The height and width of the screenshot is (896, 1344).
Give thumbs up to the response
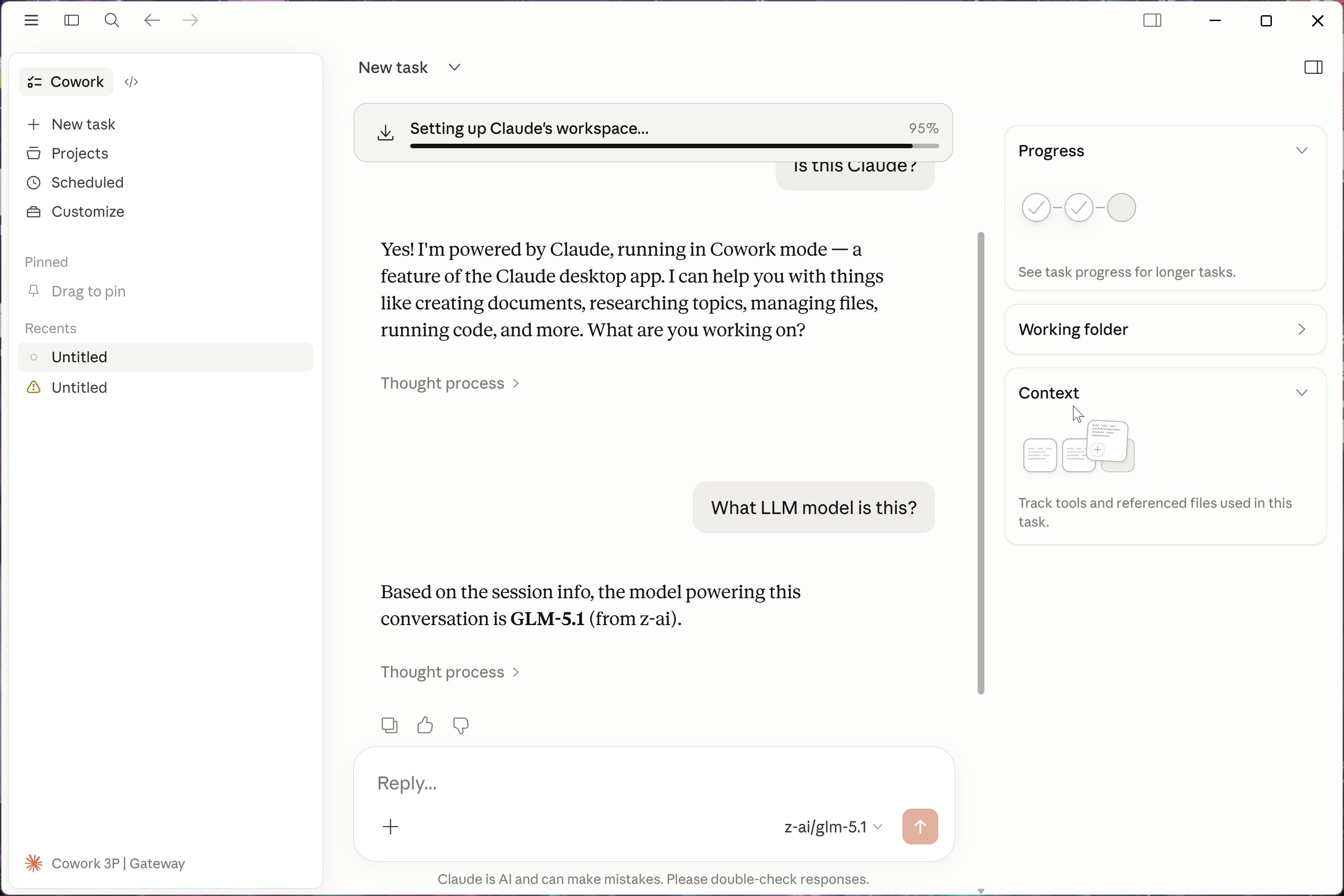click(x=425, y=725)
